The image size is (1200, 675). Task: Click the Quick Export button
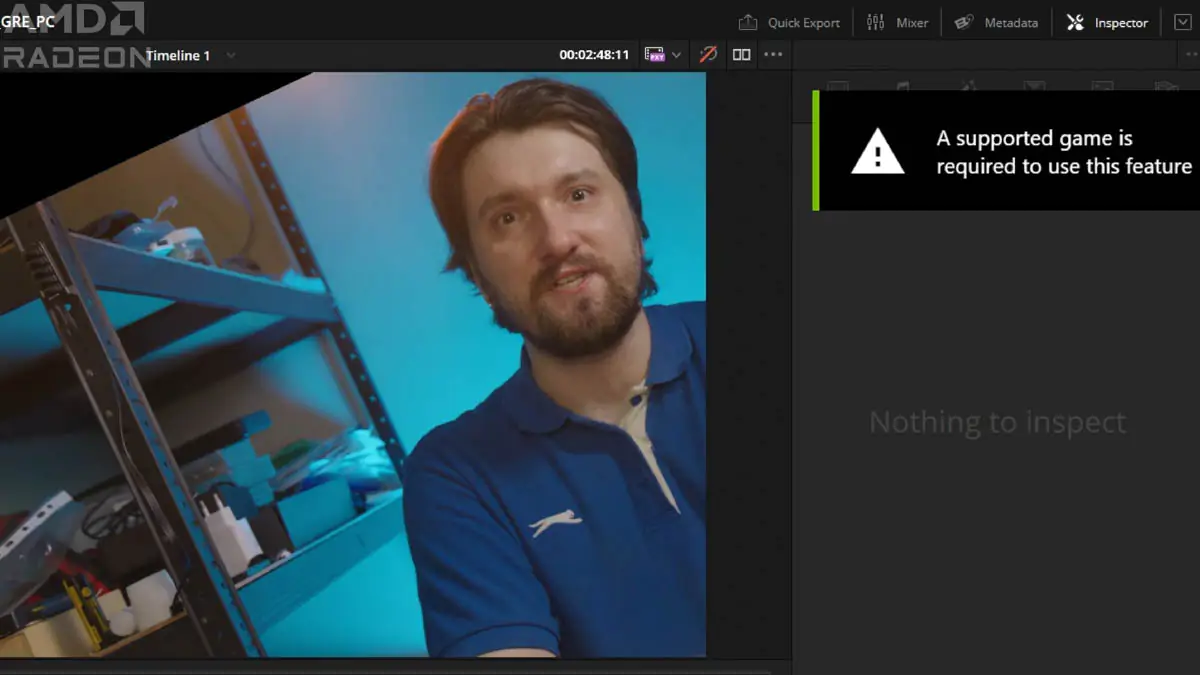[x=789, y=22]
